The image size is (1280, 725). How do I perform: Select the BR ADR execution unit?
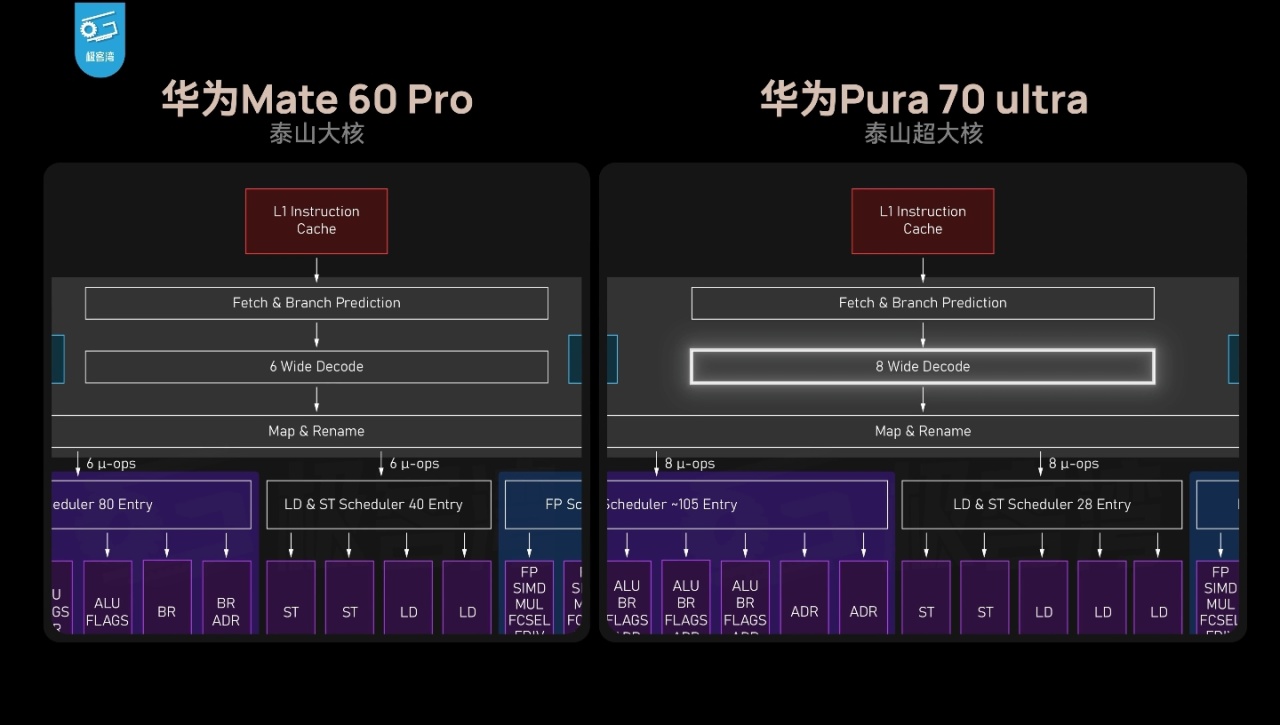(226, 597)
